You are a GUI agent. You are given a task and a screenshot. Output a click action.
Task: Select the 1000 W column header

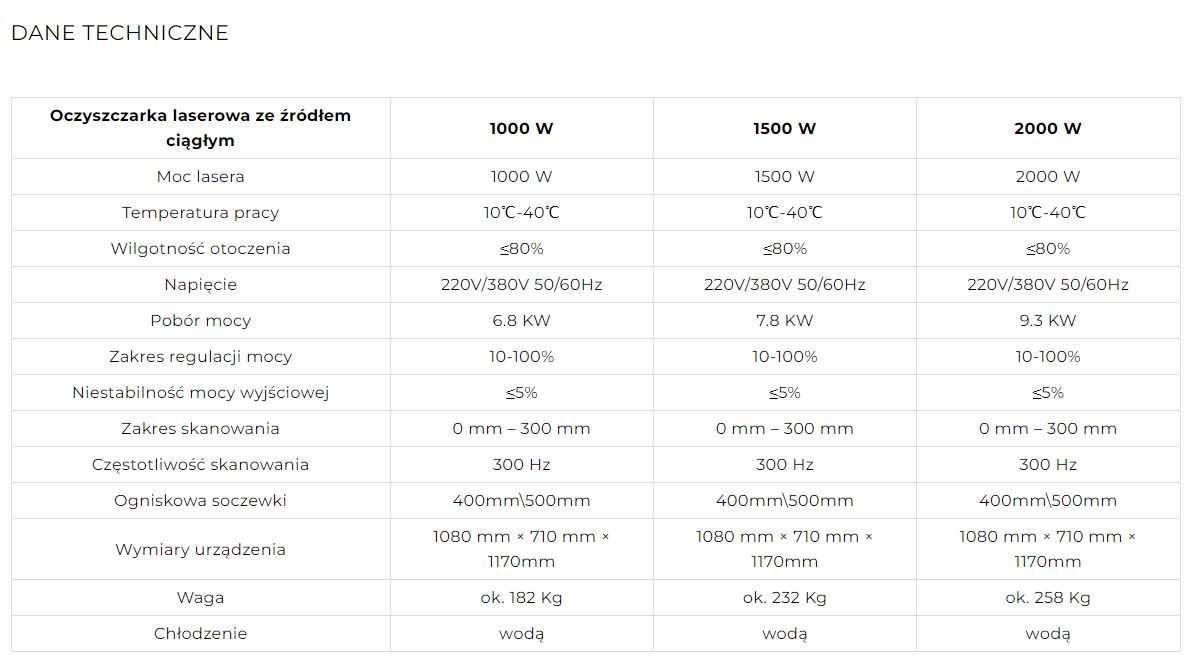(521, 128)
